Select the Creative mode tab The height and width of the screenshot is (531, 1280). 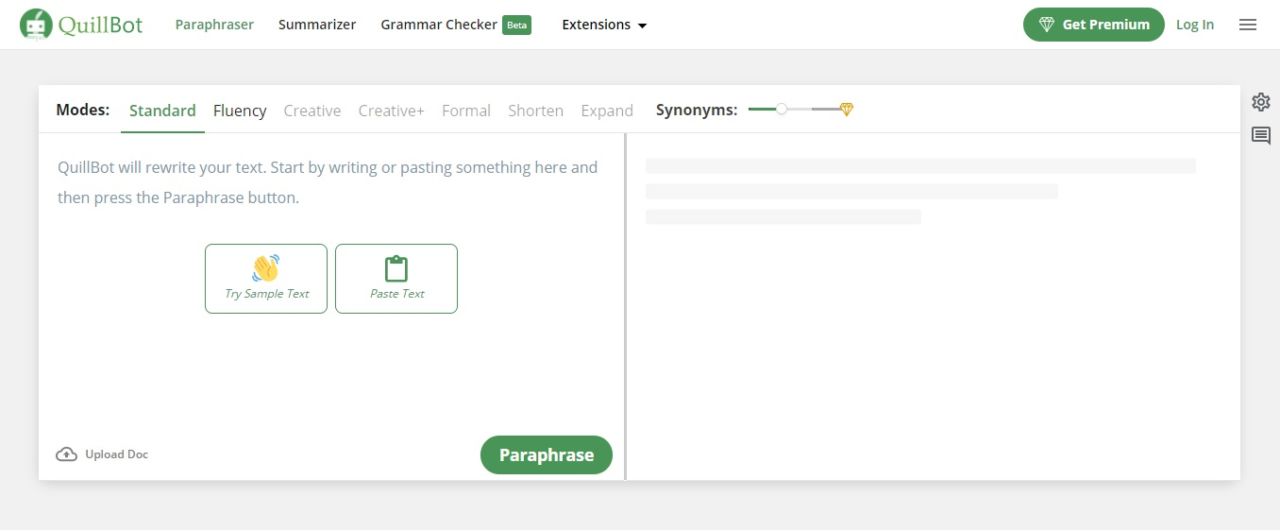(312, 110)
